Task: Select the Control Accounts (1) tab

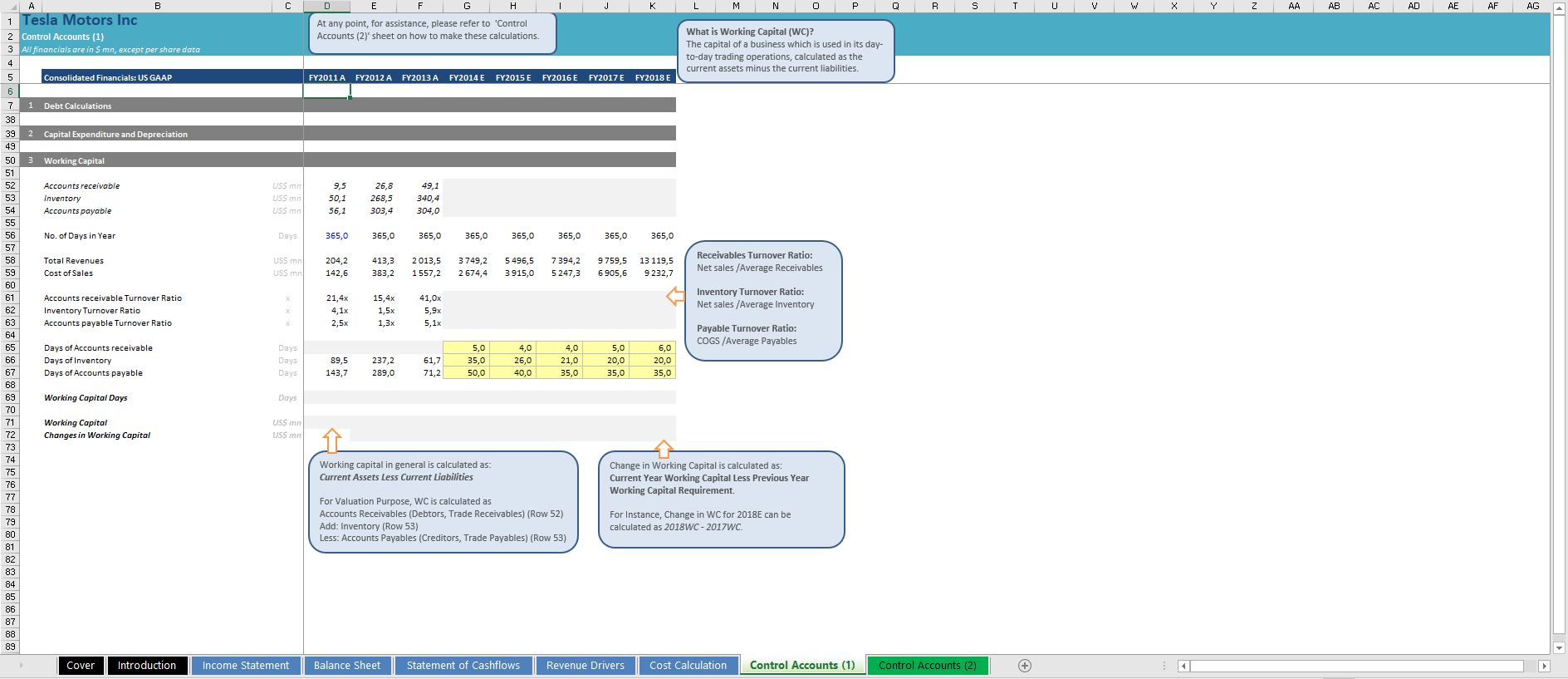Action: 802,666
